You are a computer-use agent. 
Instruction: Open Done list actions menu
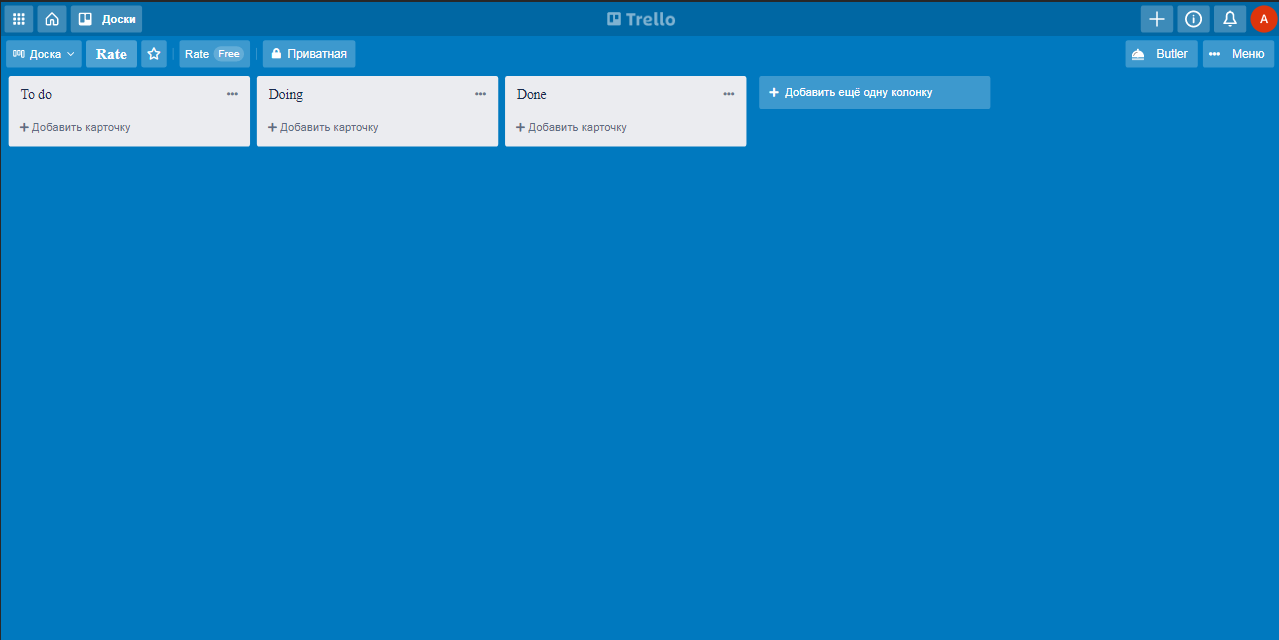pyautogui.click(x=728, y=94)
